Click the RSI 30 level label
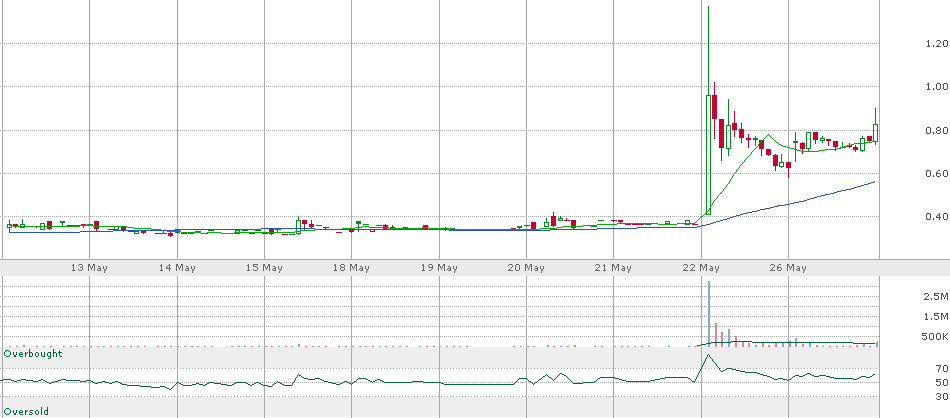 [x=942, y=397]
